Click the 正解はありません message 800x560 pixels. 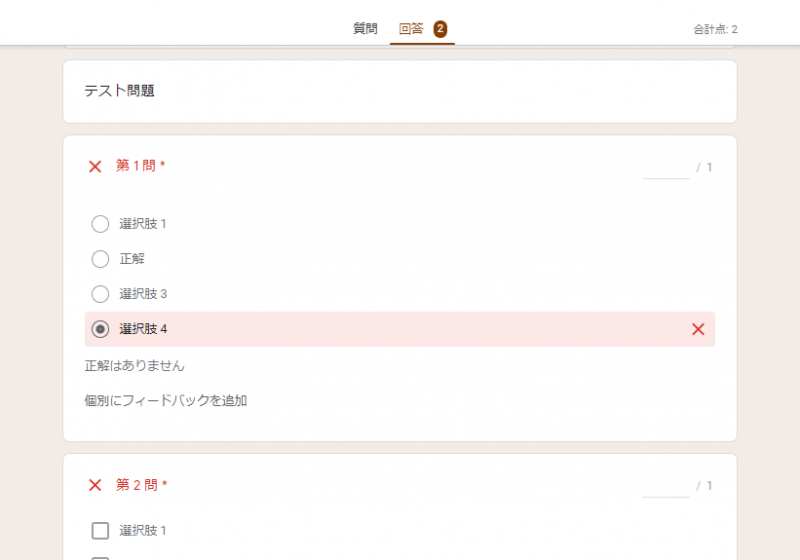[135, 366]
